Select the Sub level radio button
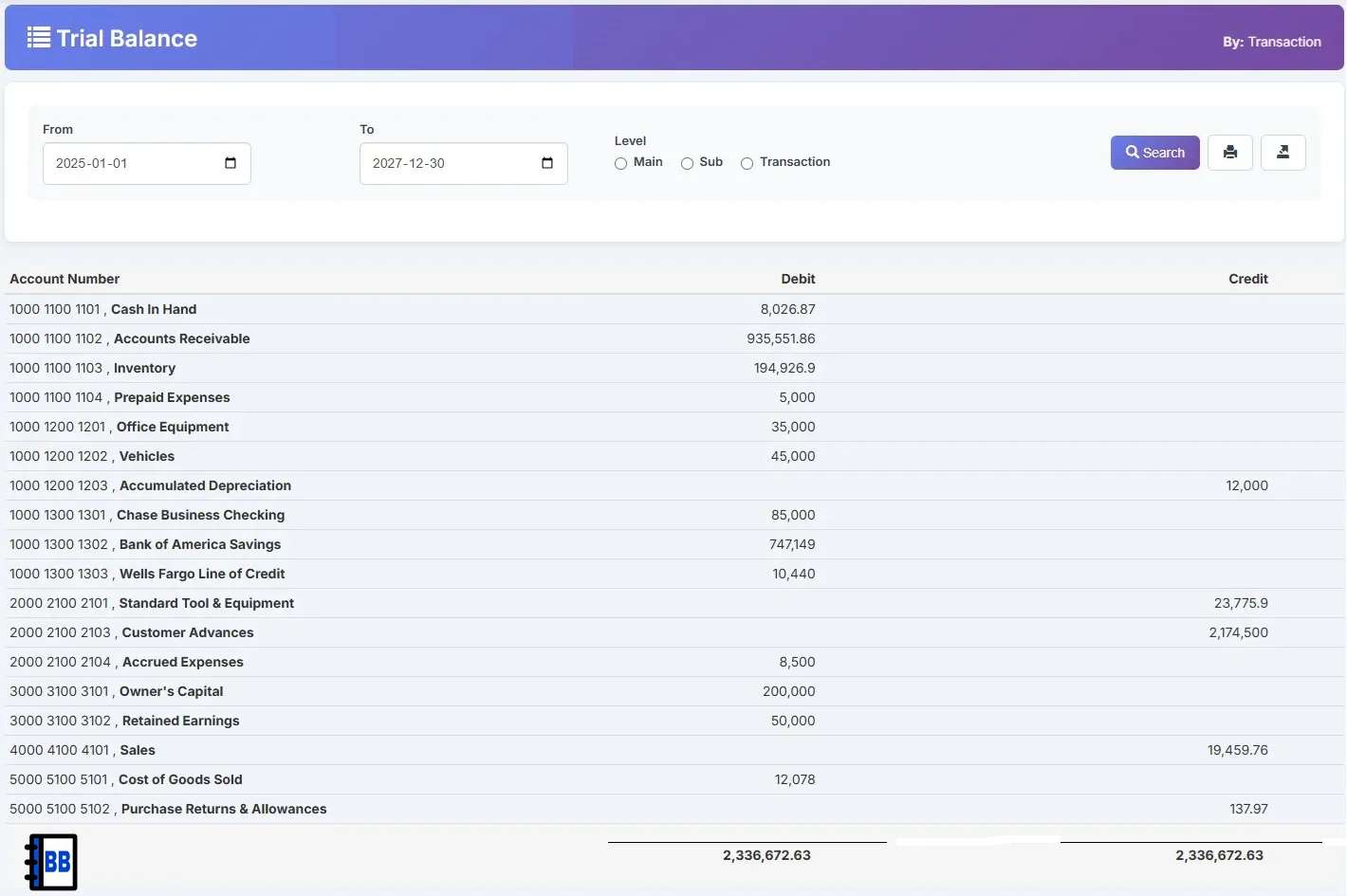Screen dimensions: 1347x896 [x=687, y=163]
